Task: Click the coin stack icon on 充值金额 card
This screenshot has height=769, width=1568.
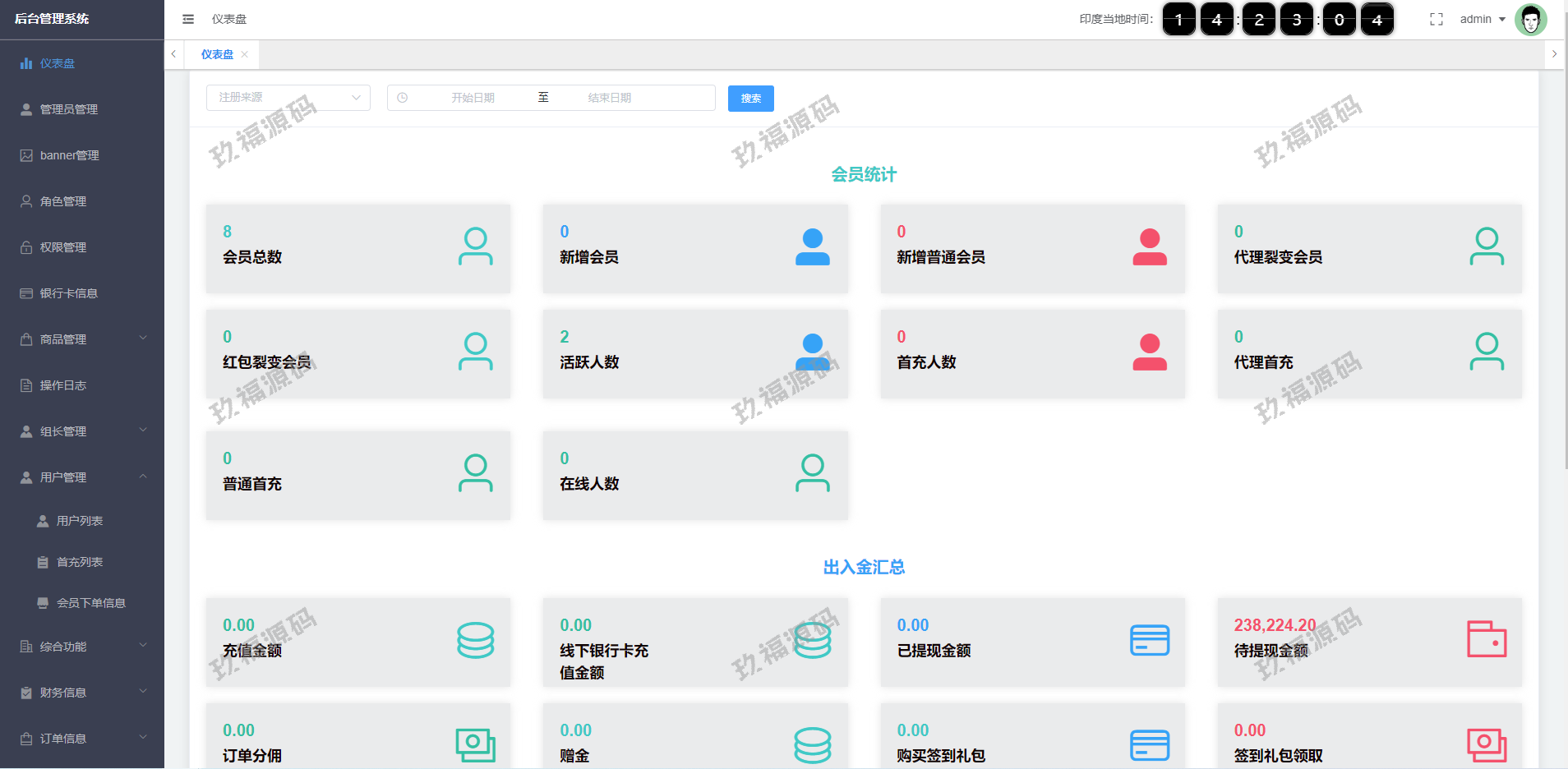Action: tap(475, 640)
